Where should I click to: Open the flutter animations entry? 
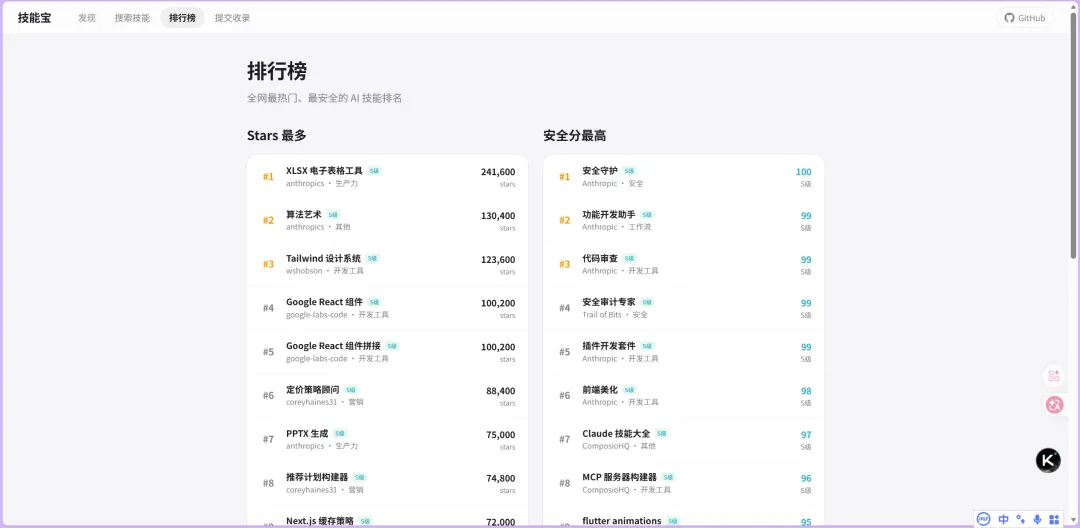pyautogui.click(x=684, y=517)
